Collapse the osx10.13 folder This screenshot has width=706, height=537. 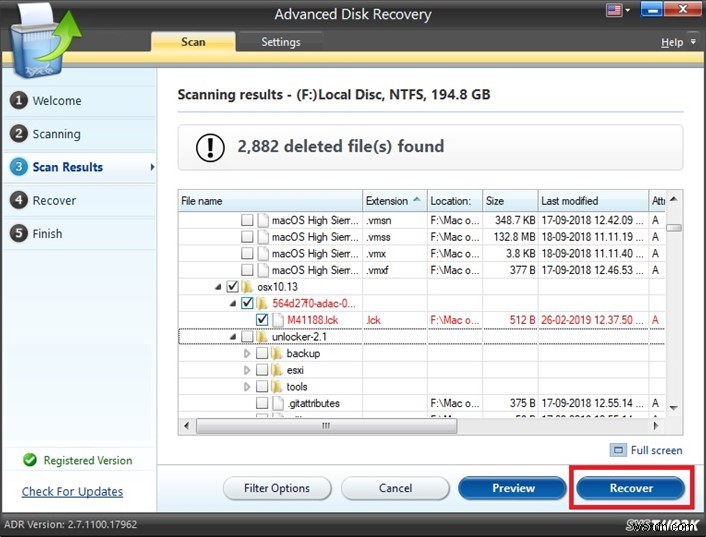click(218, 287)
